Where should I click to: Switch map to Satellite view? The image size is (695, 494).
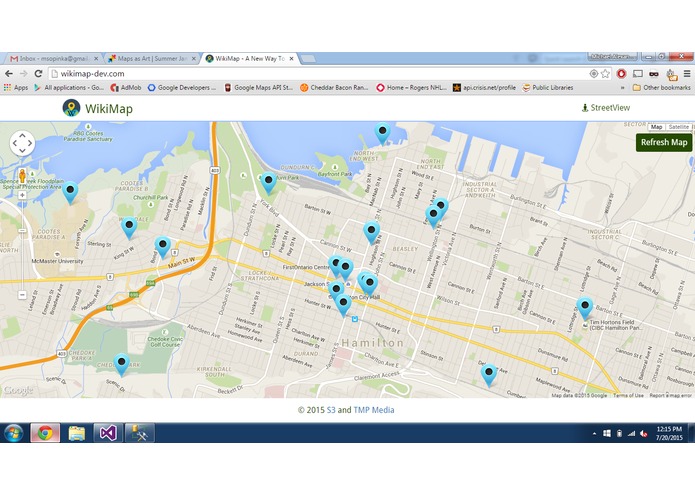(x=678, y=127)
